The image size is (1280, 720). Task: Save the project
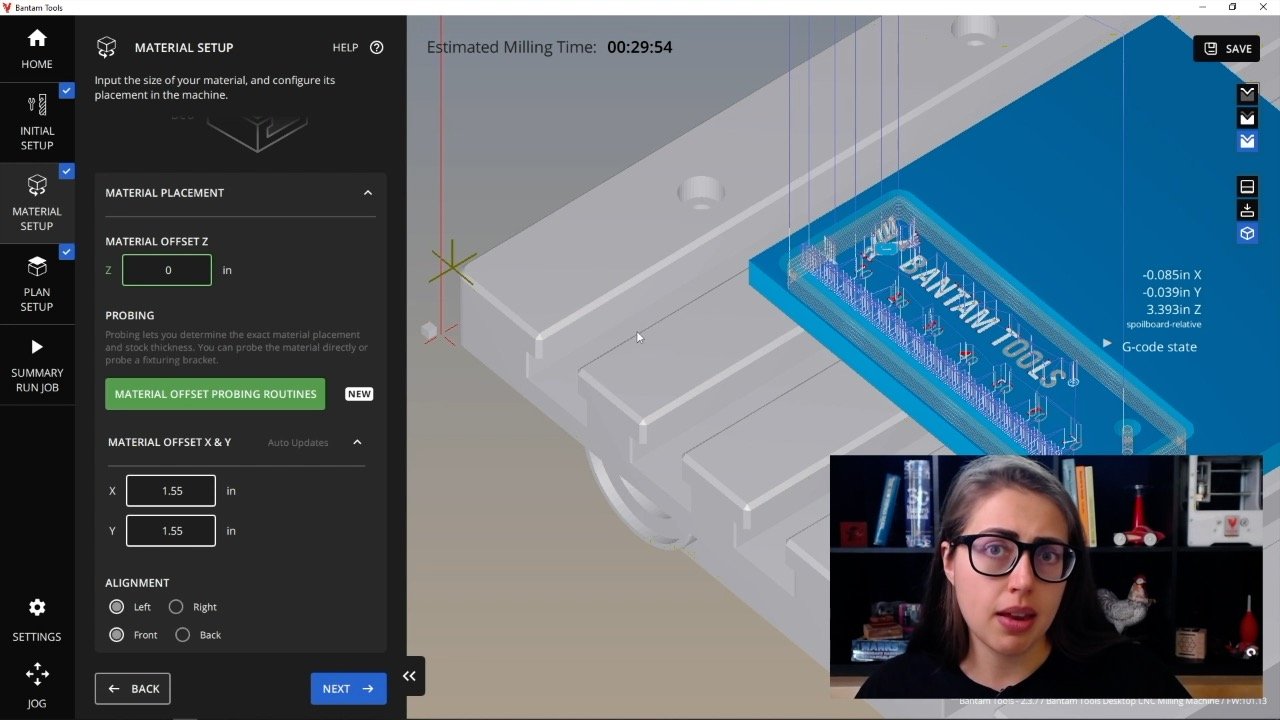pyautogui.click(x=1226, y=48)
